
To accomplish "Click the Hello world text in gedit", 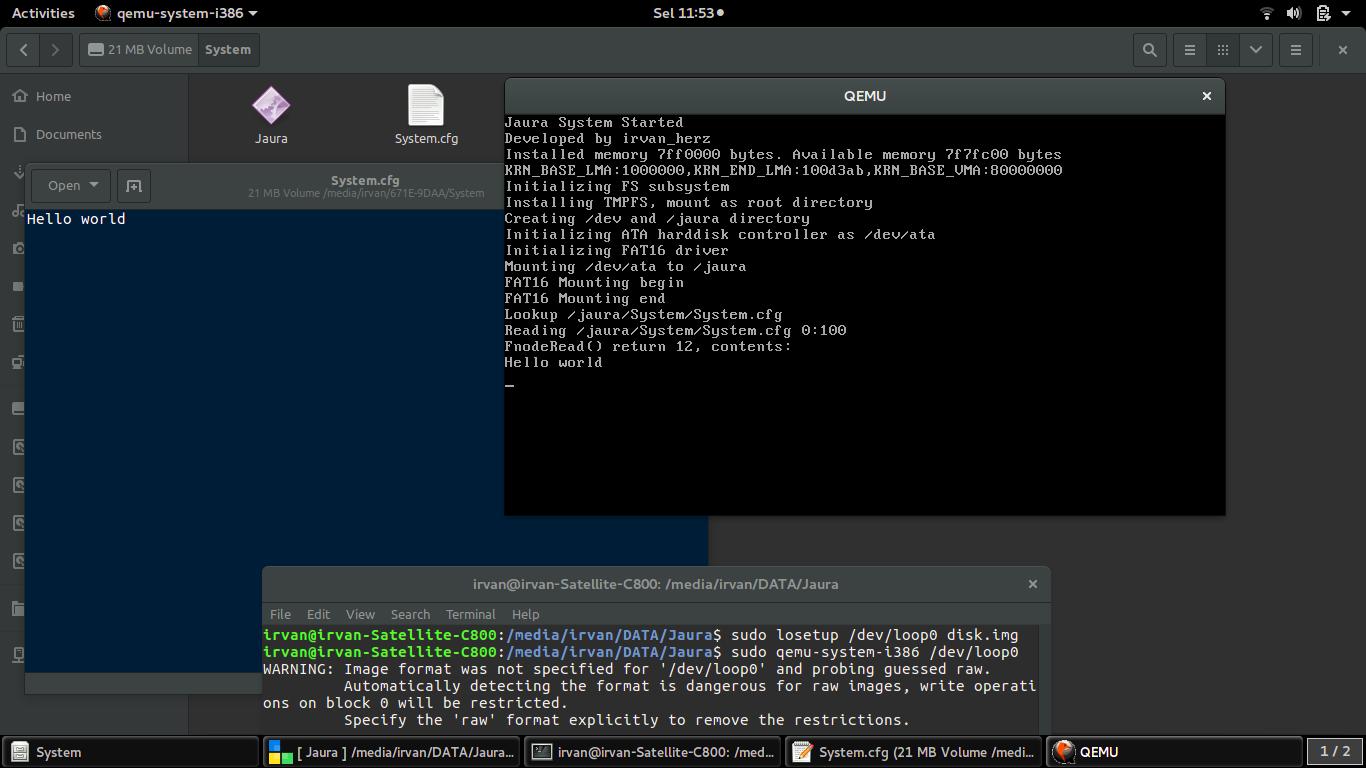I will (x=76, y=219).
